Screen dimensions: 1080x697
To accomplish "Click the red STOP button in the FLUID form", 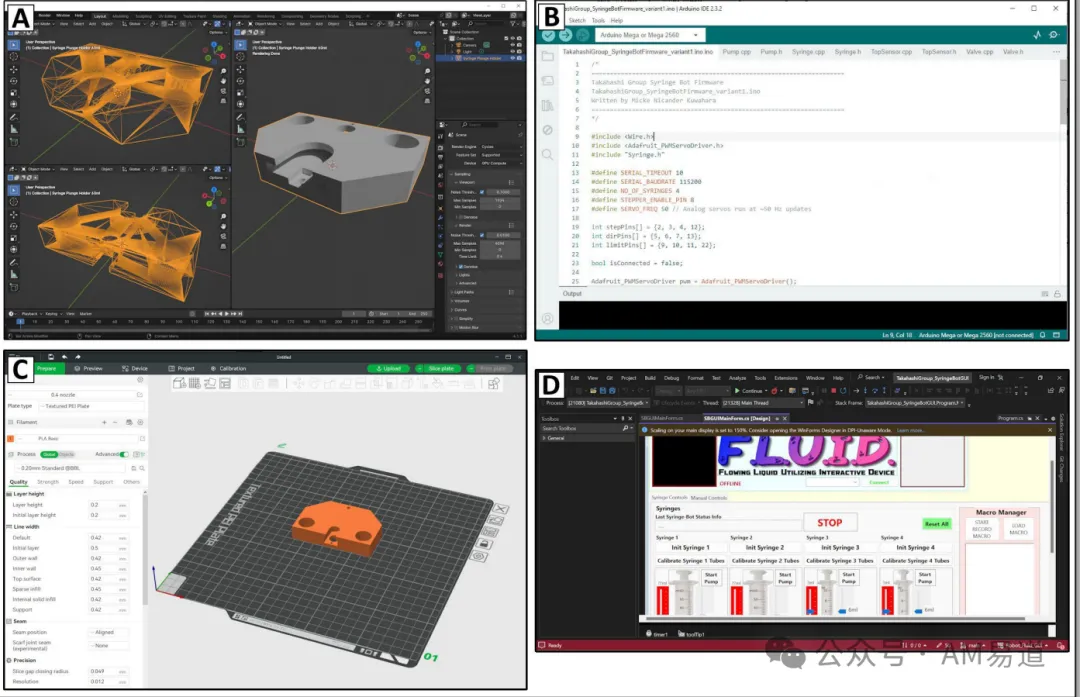I will point(829,523).
